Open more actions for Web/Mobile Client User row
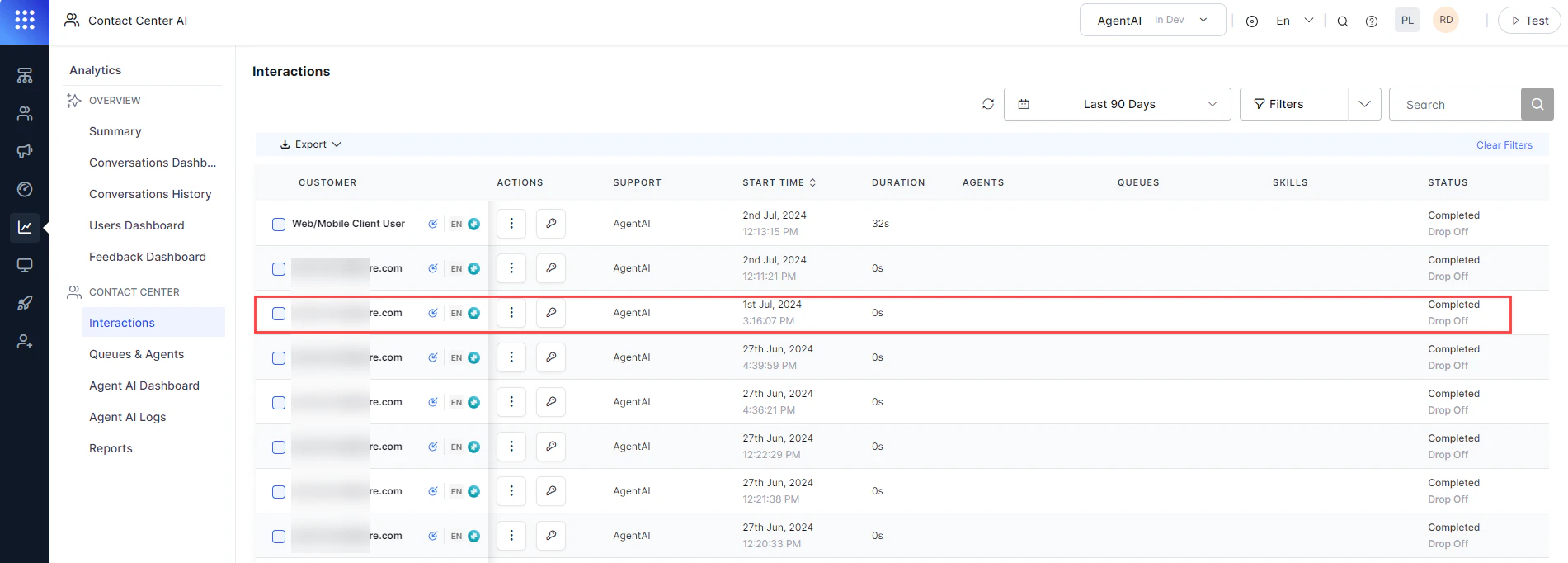The image size is (1568, 563). (x=511, y=224)
